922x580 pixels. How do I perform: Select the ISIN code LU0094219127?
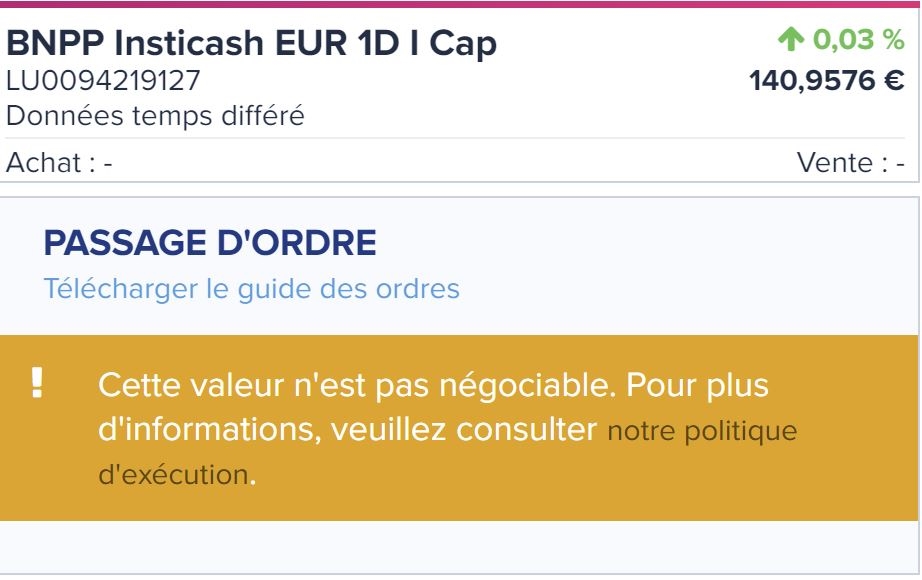pos(103,81)
